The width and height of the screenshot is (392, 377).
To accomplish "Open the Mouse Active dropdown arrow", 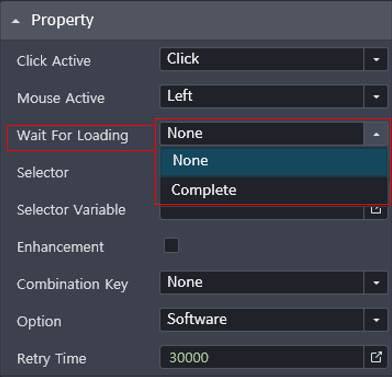I will pyautogui.click(x=376, y=96).
